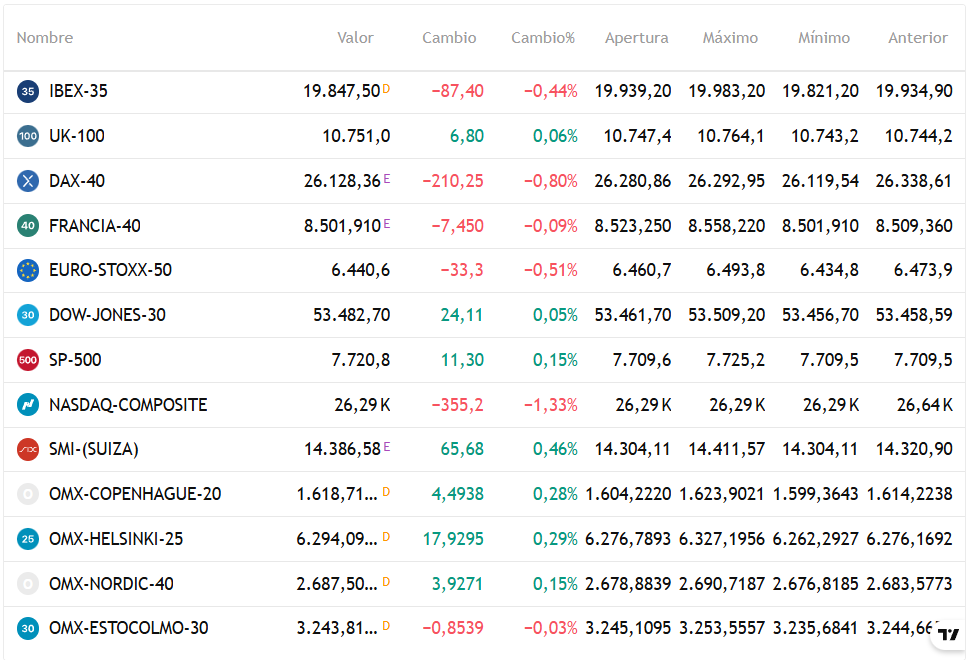This screenshot has height=667, width=975.
Task: Click the OMX-HELSINKI-25 icon
Action: (x=28, y=539)
